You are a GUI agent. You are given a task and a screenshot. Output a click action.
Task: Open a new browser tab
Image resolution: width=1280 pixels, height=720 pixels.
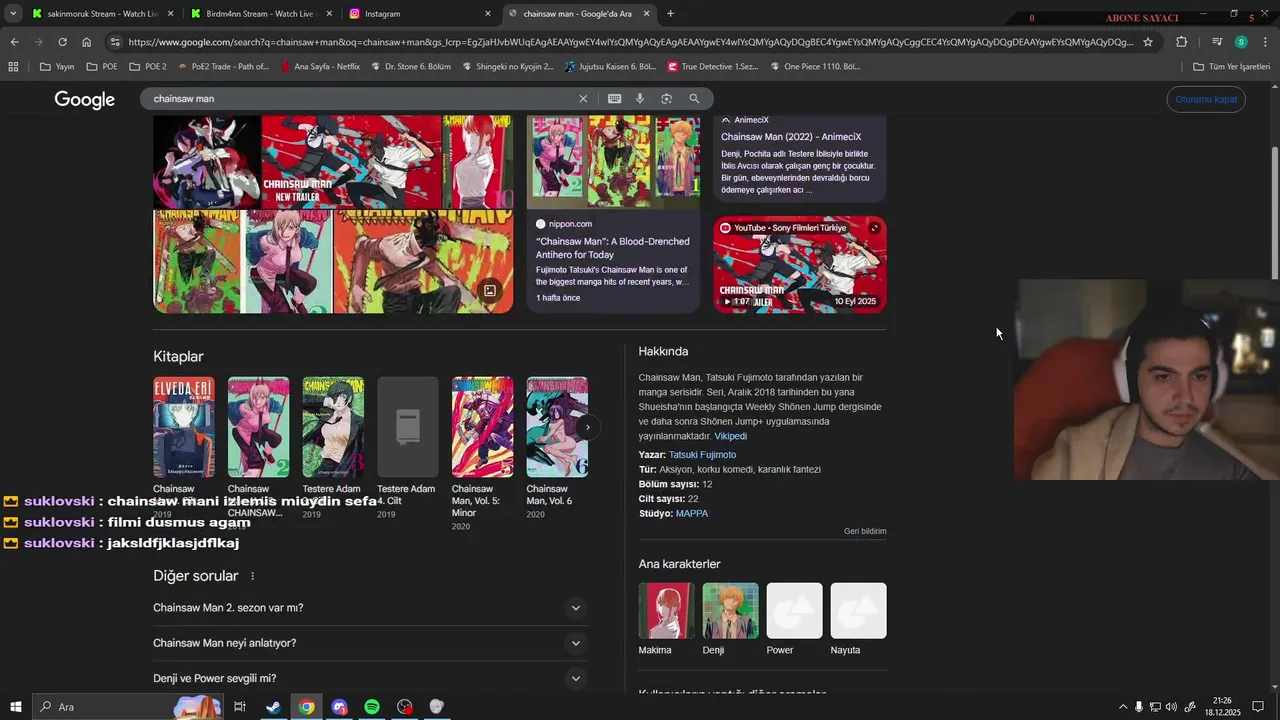(670, 14)
